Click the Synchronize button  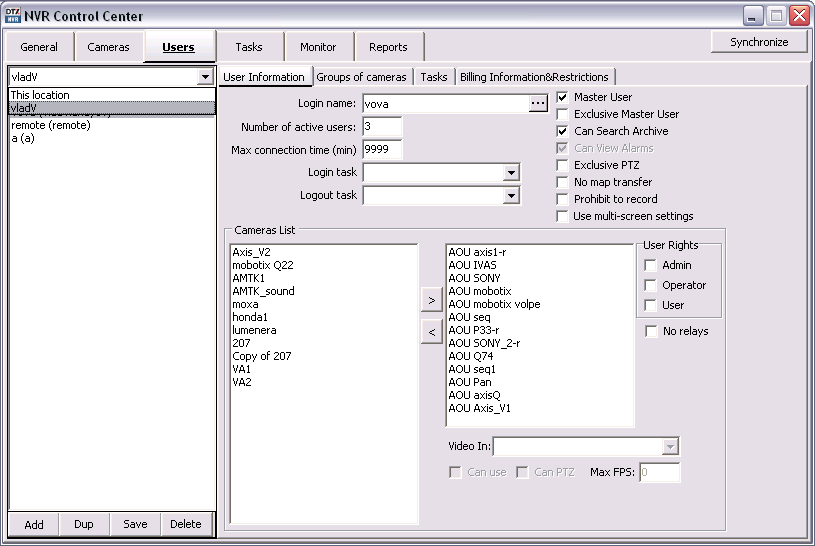pos(759,42)
